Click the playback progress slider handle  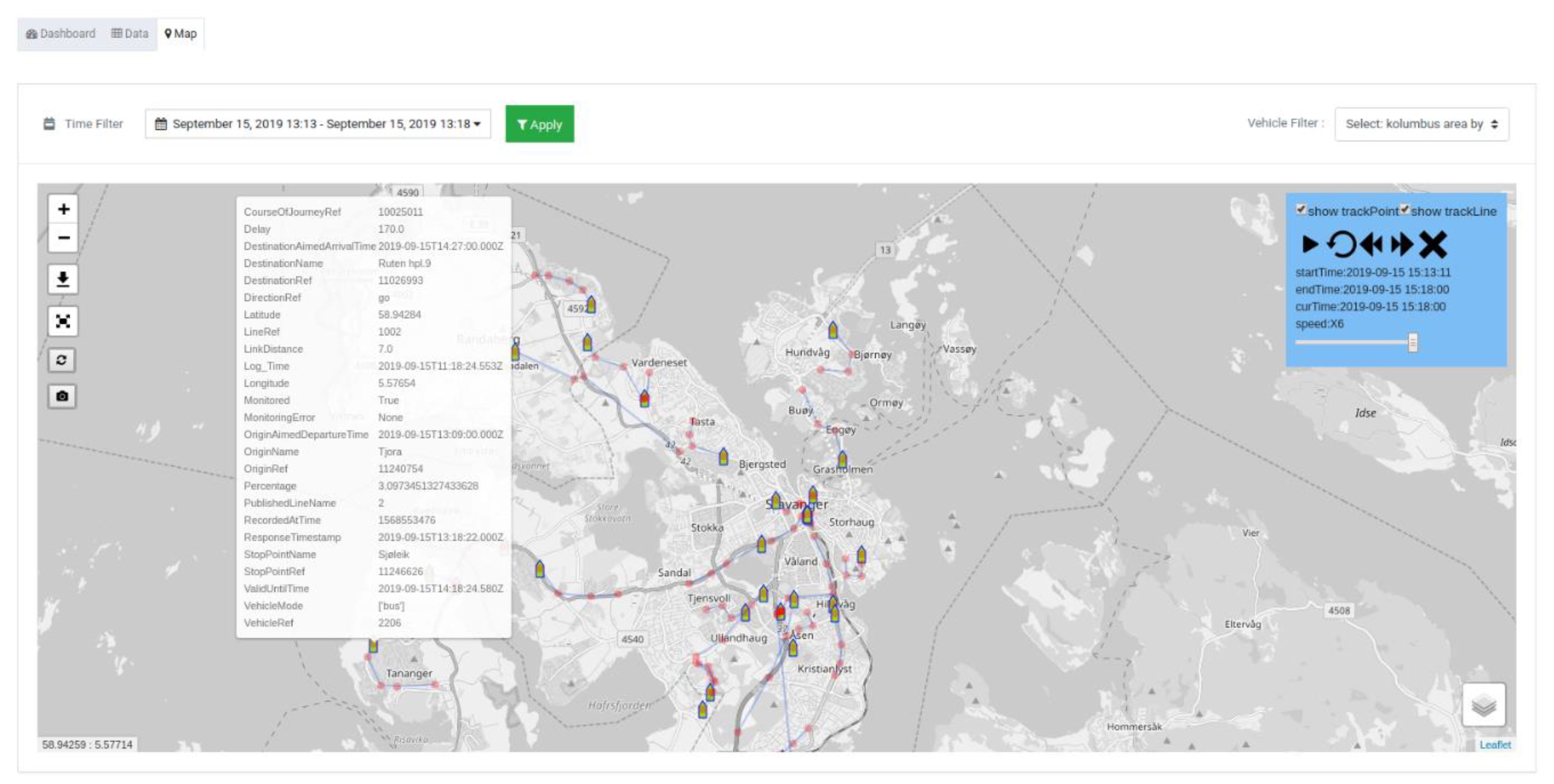1412,342
